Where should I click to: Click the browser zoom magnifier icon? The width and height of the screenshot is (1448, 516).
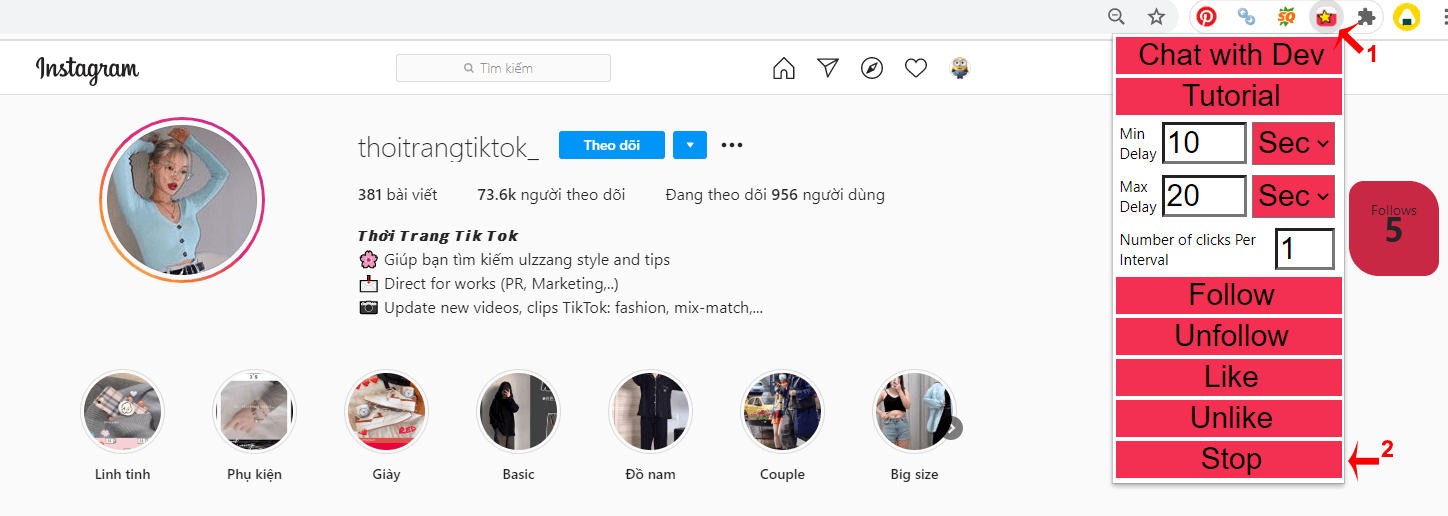(1117, 16)
